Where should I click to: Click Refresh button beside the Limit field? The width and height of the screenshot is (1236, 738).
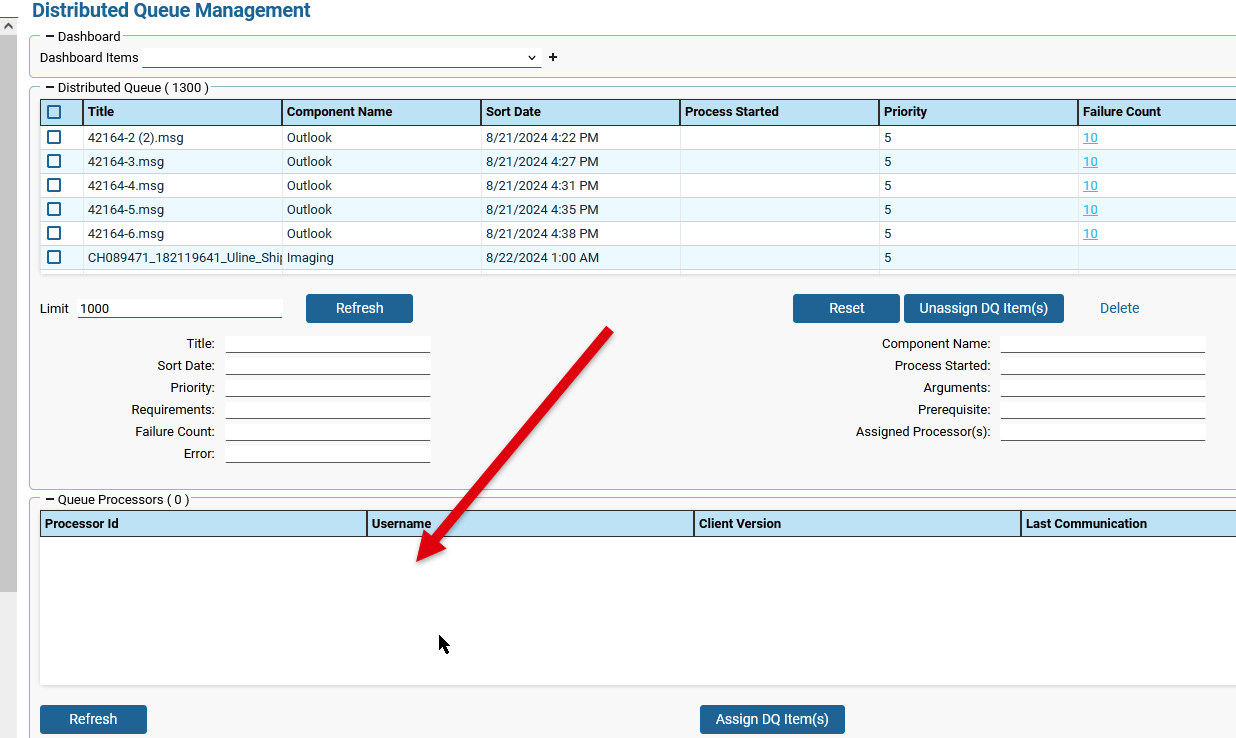coord(359,308)
